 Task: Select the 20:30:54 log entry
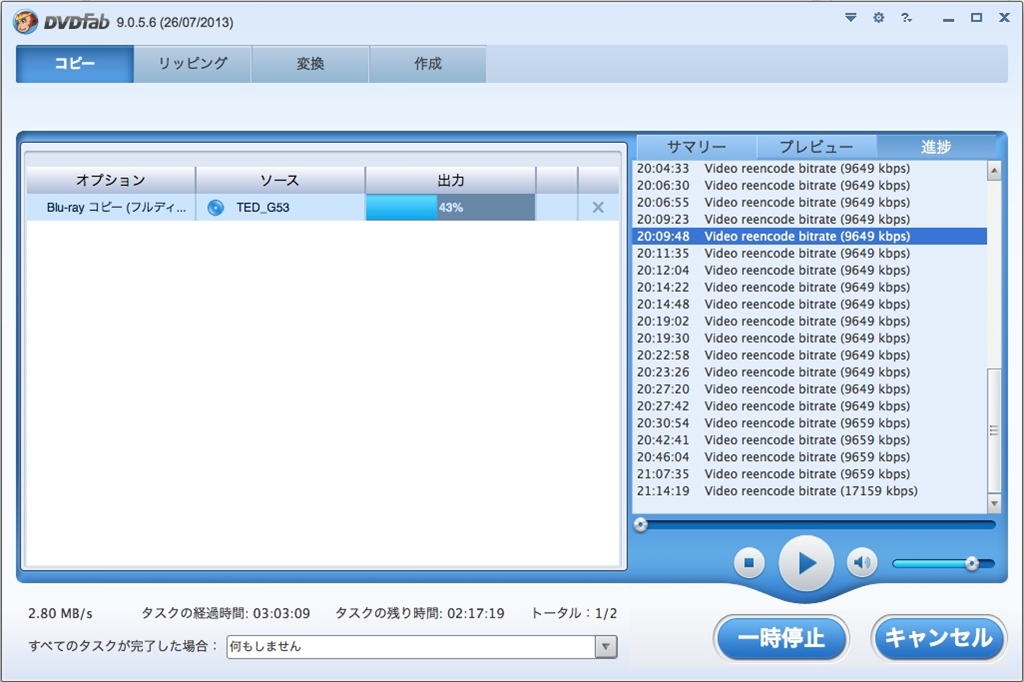810,423
